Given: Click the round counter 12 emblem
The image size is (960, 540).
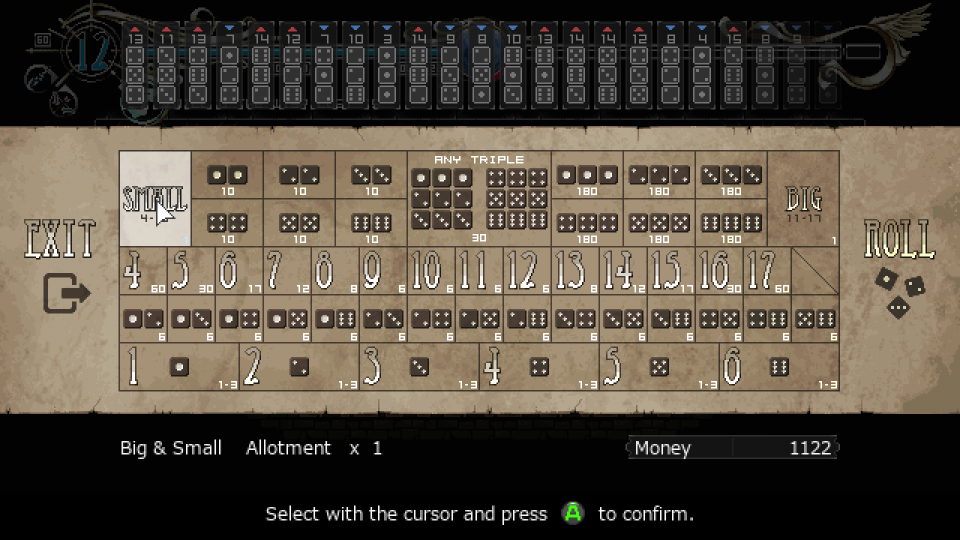Looking at the screenshot, I should 90,52.
